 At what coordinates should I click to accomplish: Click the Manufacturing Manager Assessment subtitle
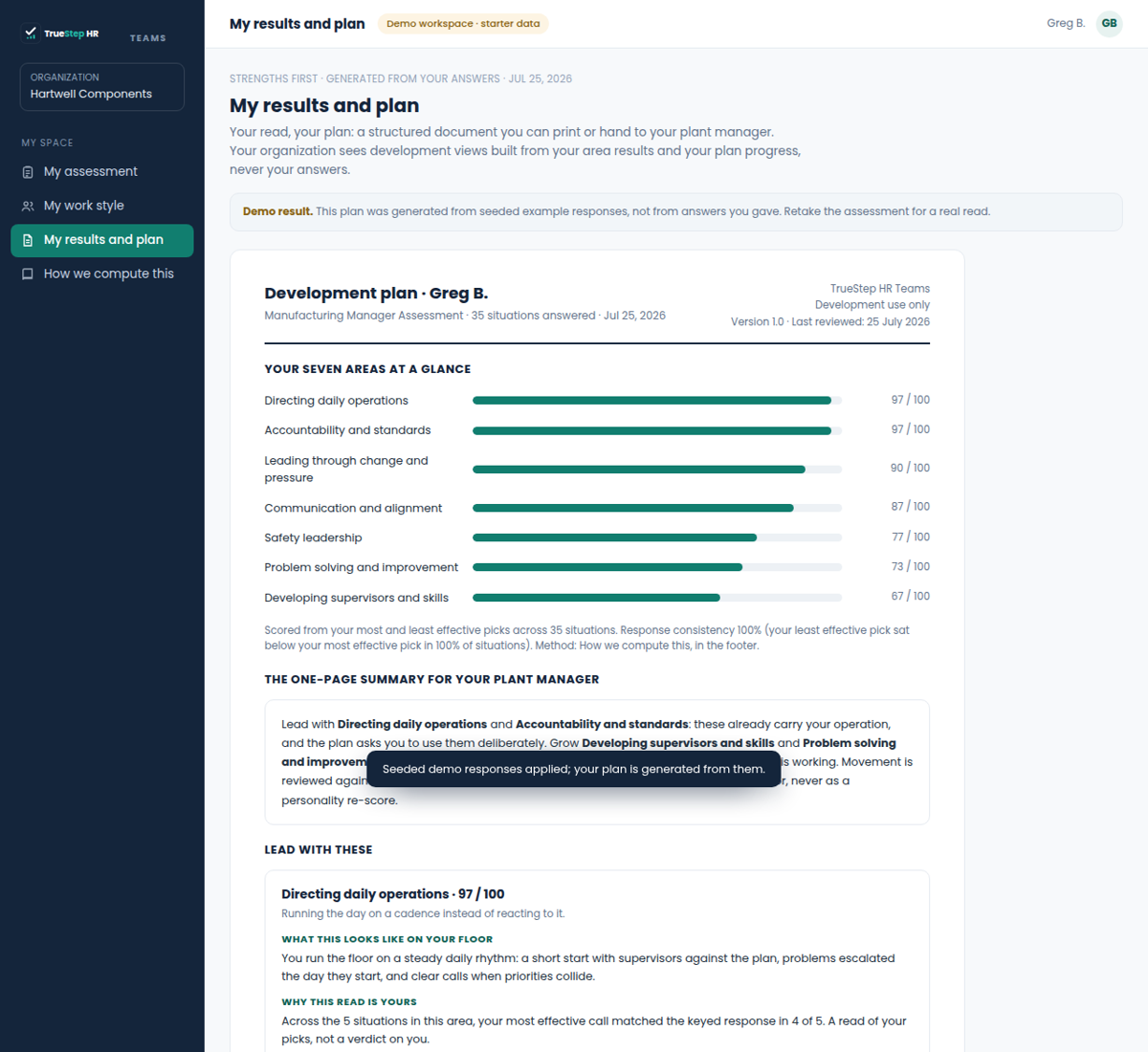pos(465,316)
